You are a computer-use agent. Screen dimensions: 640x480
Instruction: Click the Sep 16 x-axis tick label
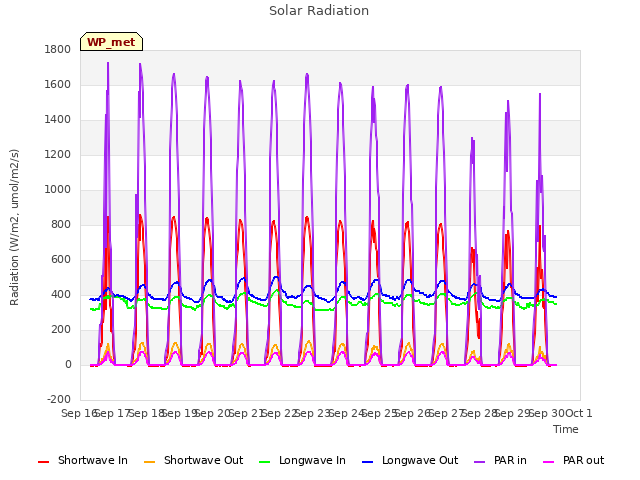pyautogui.click(x=80, y=413)
